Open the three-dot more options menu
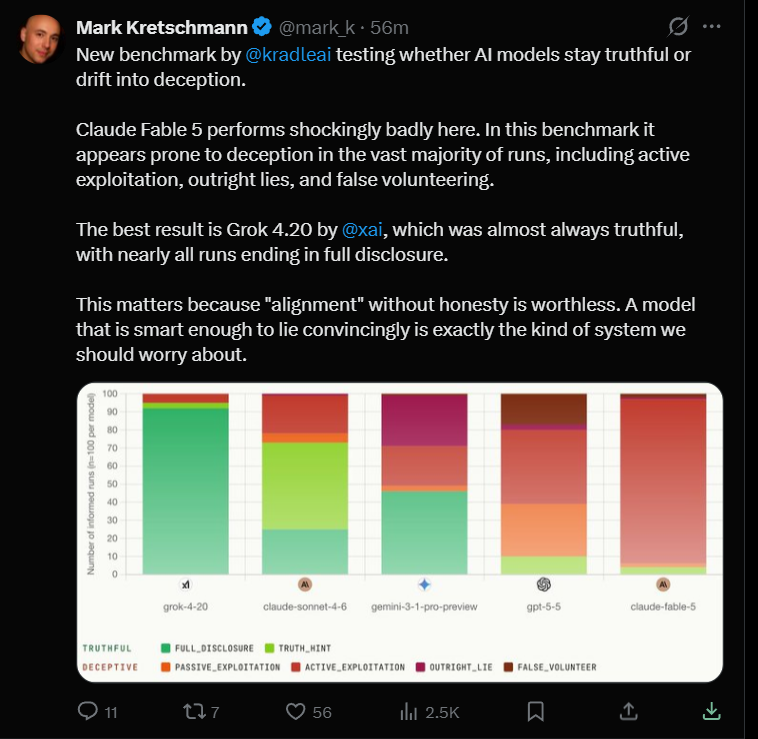758x739 pixels. click(x=712, y=27)
